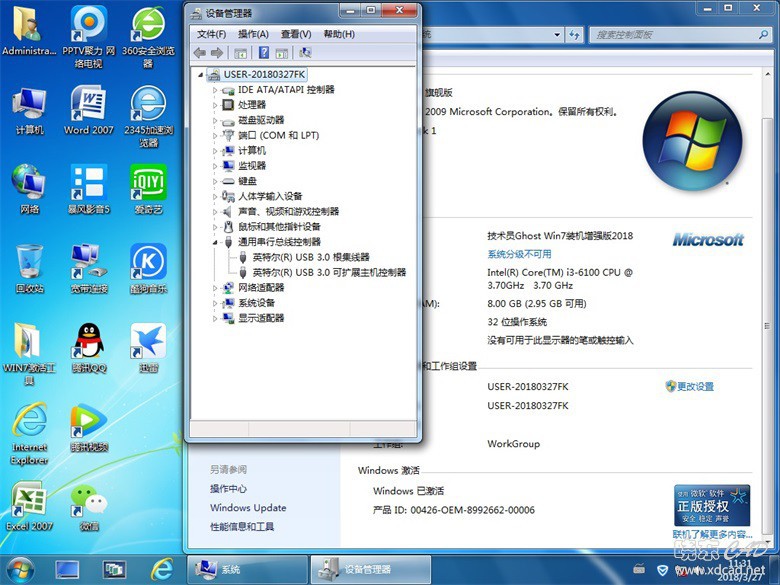This screenshot has height=585, width=780.
Task: Expand the 显示适配器 node
Action: point(215,318)
